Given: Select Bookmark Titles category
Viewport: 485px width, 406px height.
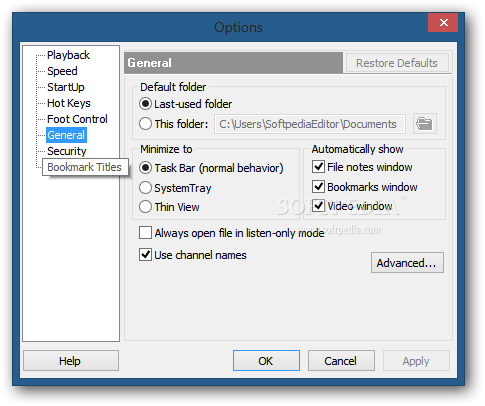Looking at the screenshot, I should [84, 167].
